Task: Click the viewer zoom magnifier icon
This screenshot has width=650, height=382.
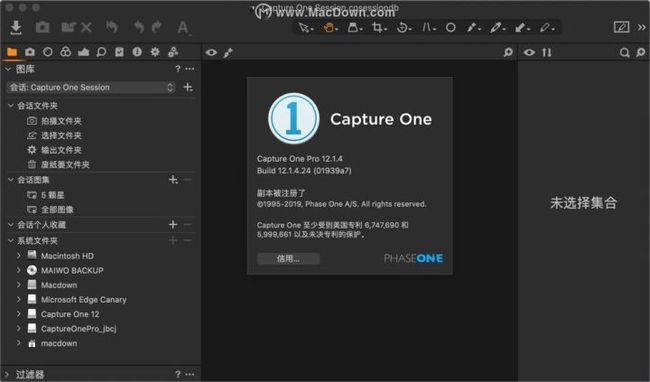Action: (508, 53)
